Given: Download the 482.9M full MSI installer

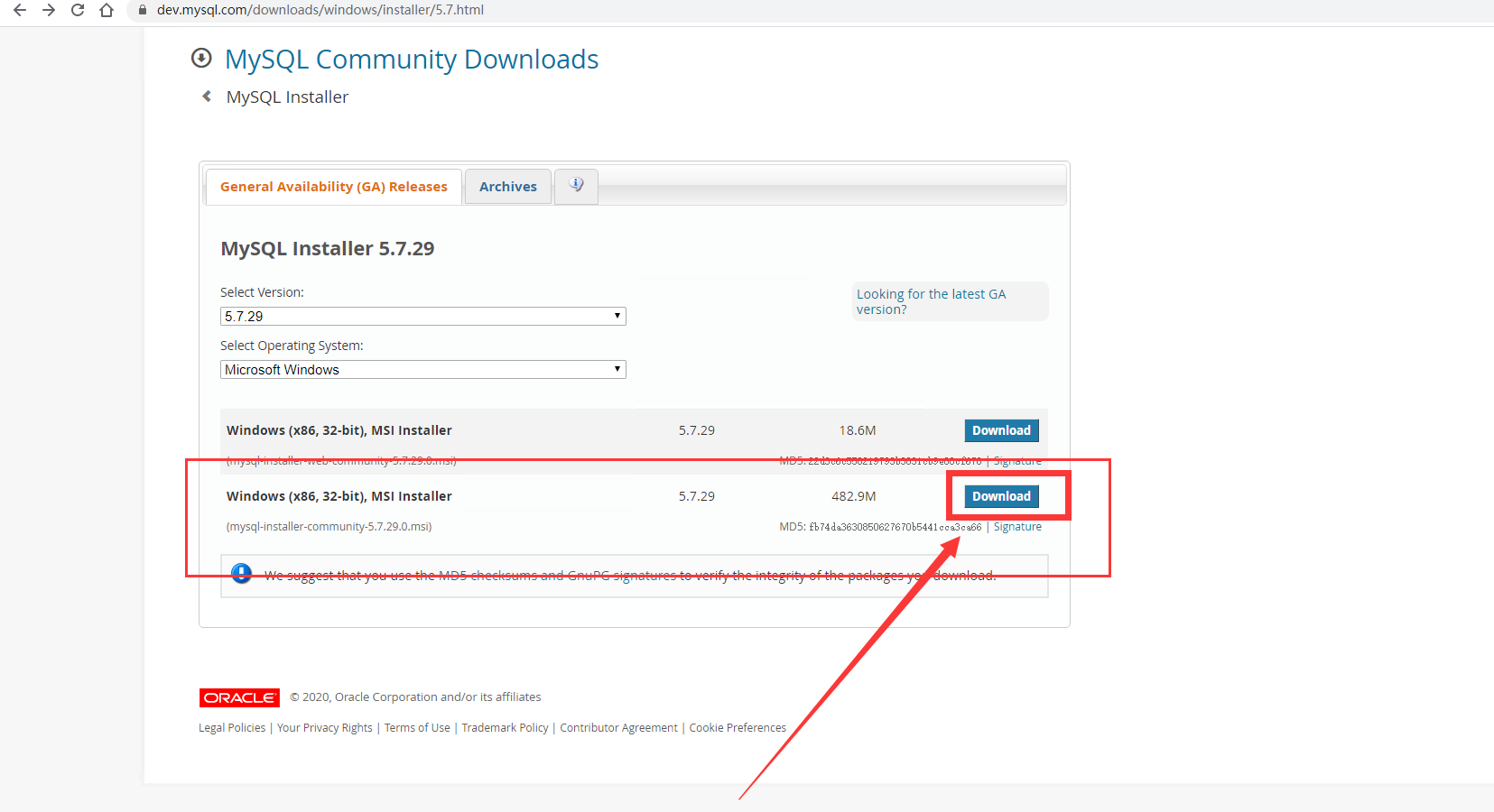Looking at the screenshot, I should pos(1002,496).
